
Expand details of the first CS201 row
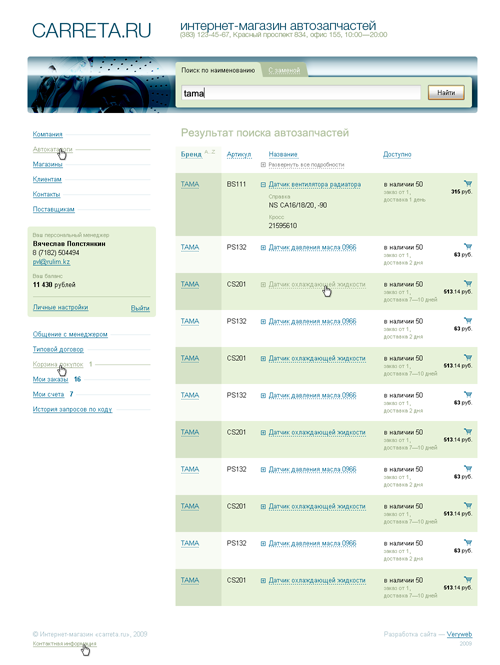[x=263, y=284]
